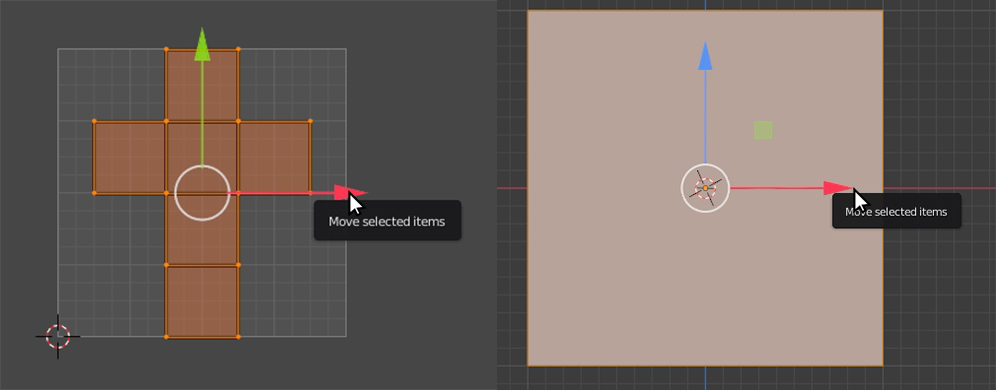
Task: Click the green plane-move square in 3D viewport
Action: tap(764, 130)
